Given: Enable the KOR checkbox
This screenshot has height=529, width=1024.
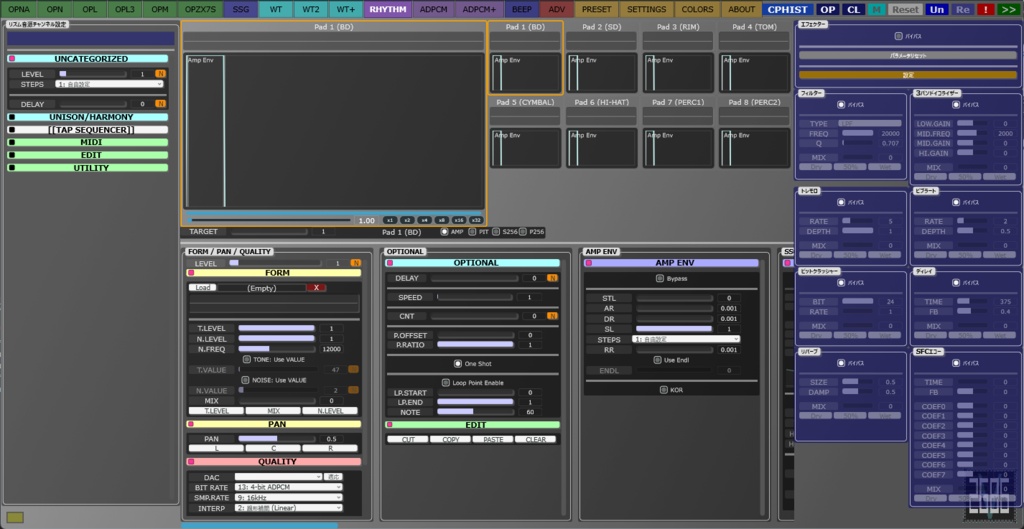Looking at the screenshot, I should tap(664, 391).
